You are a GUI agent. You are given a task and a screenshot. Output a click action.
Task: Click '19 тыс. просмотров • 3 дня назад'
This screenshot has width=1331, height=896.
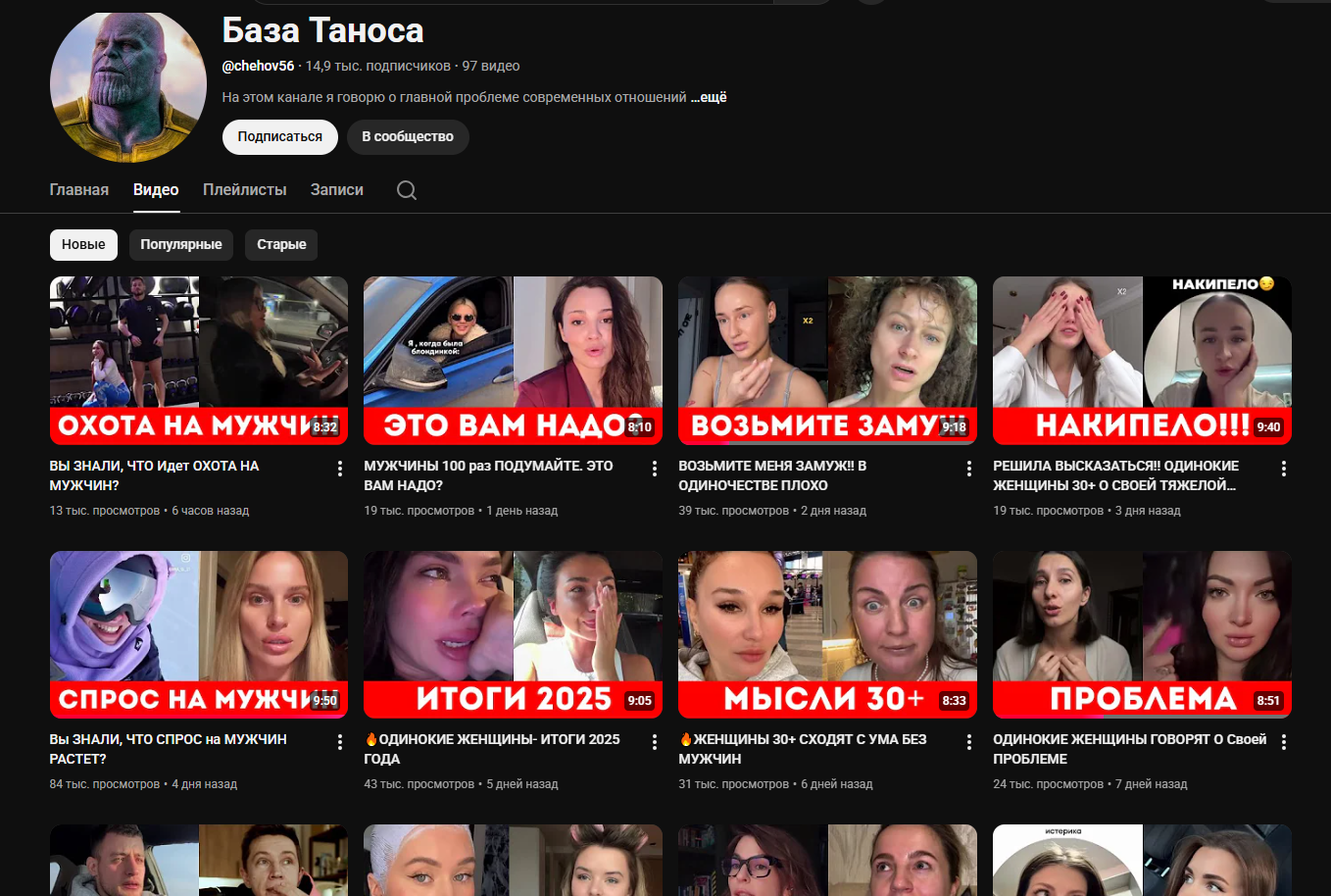[1087, 511]
